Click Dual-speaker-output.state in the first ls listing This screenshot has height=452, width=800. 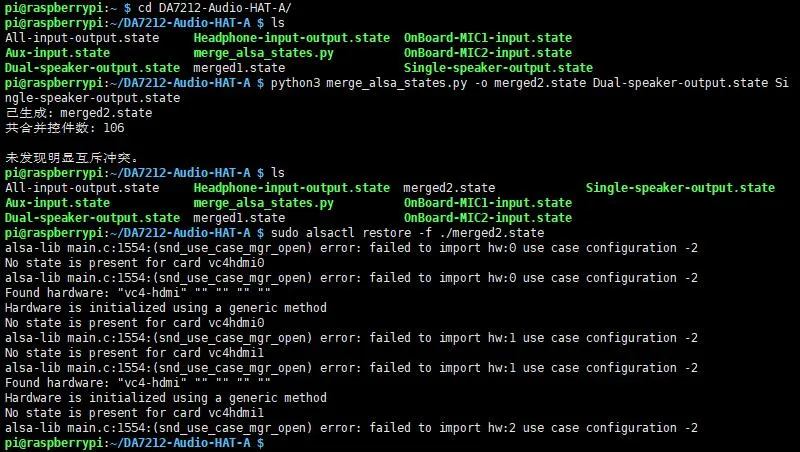[x=92, y=67]
